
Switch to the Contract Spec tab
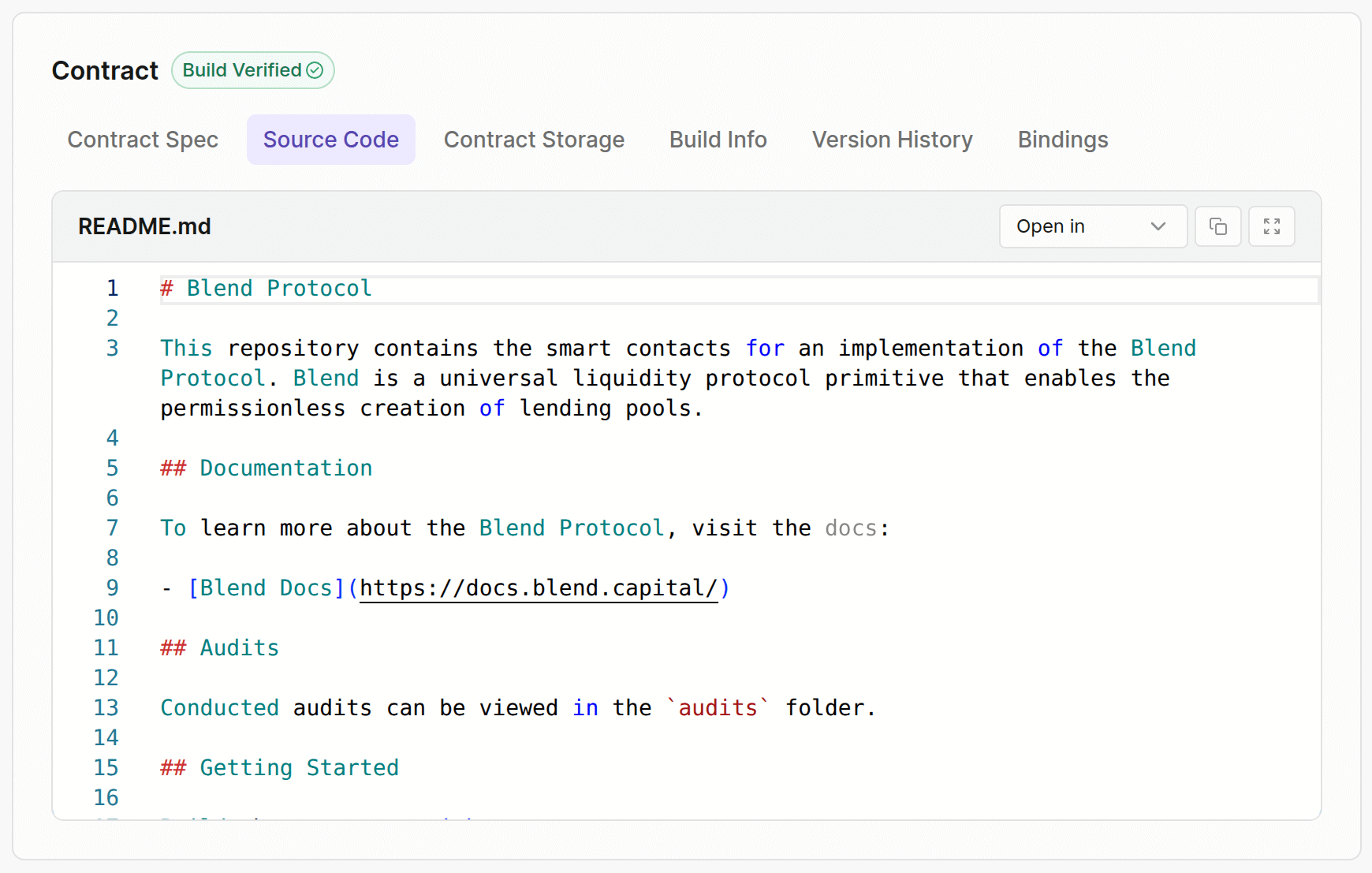pyautogui.click(x=143, y=140)
